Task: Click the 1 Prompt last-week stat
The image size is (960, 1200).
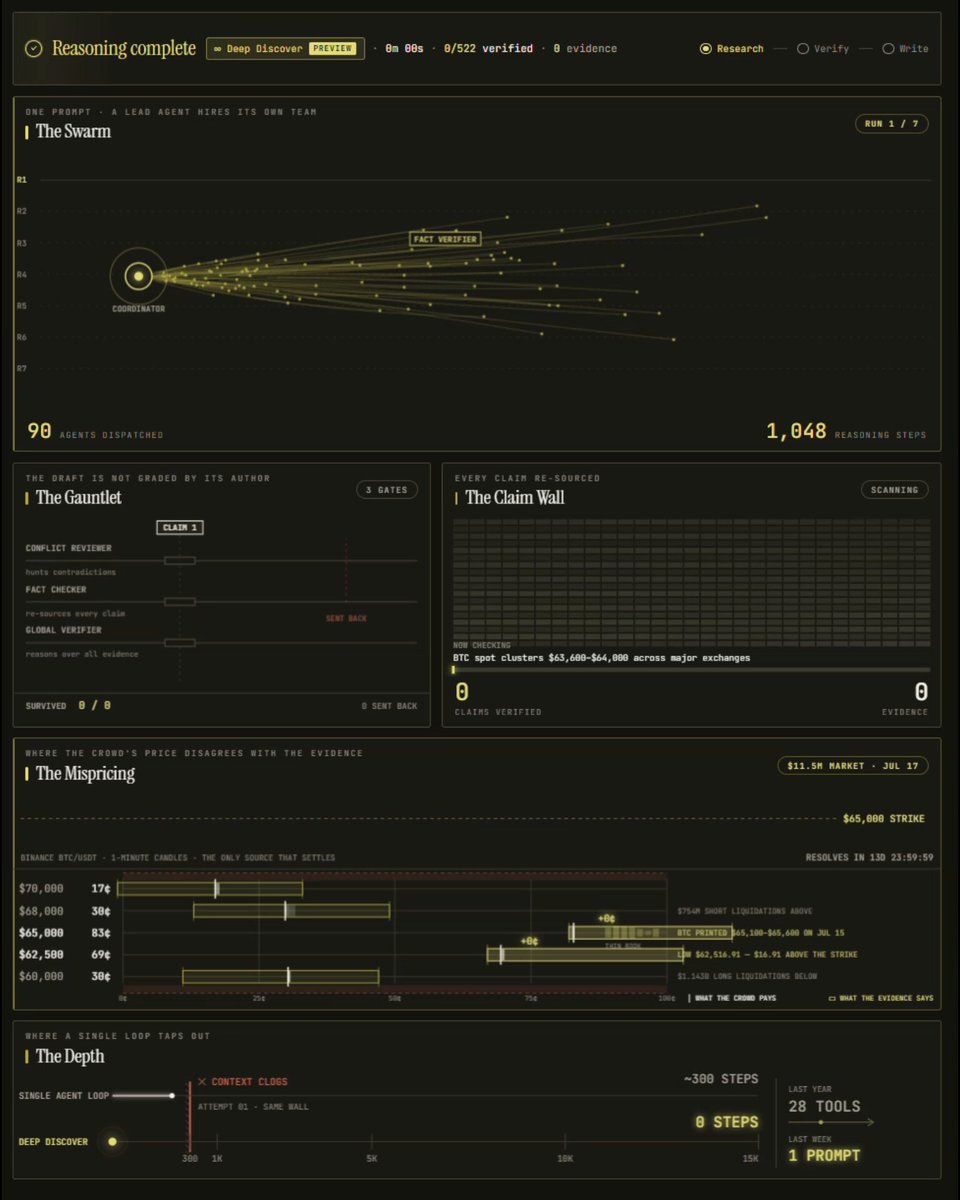Action: 824,1155
